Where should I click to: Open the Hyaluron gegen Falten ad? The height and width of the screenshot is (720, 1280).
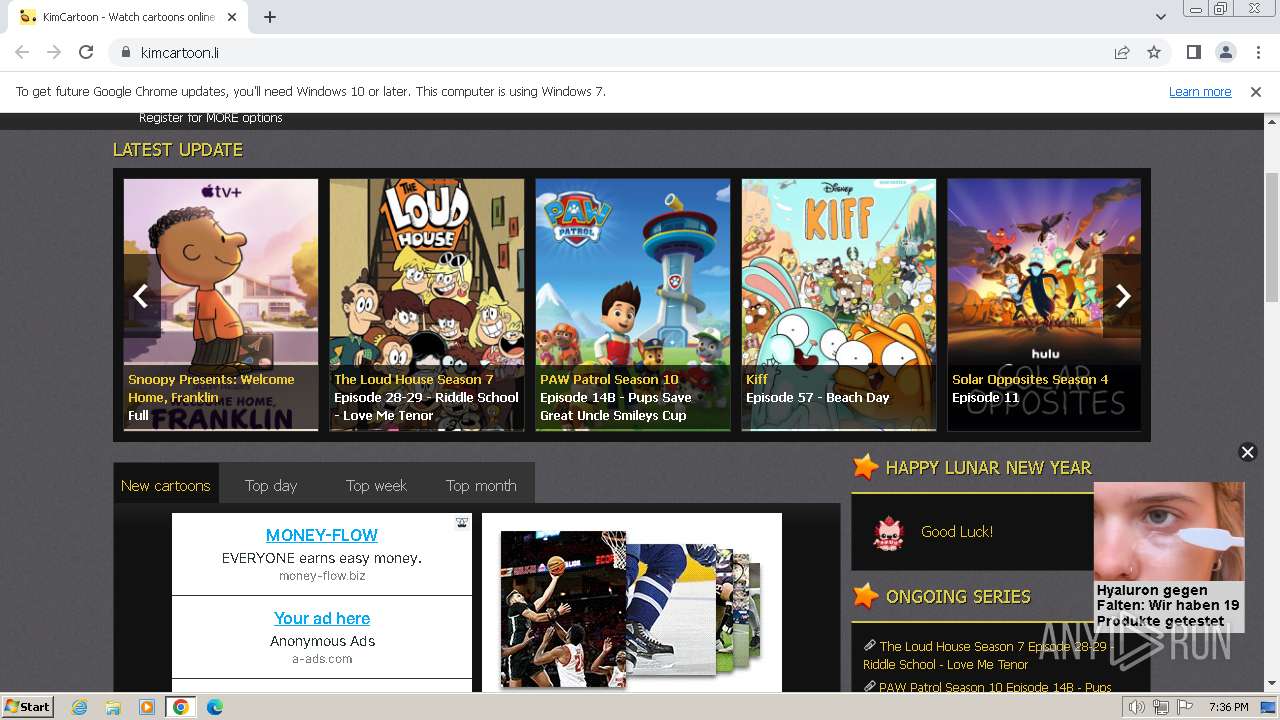1169,557
